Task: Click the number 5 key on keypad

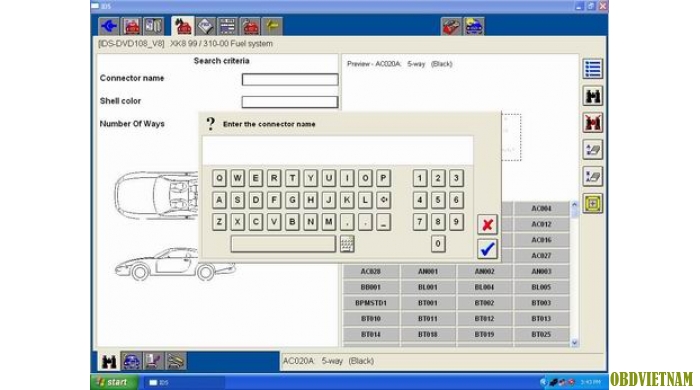Action: (438, 200)
